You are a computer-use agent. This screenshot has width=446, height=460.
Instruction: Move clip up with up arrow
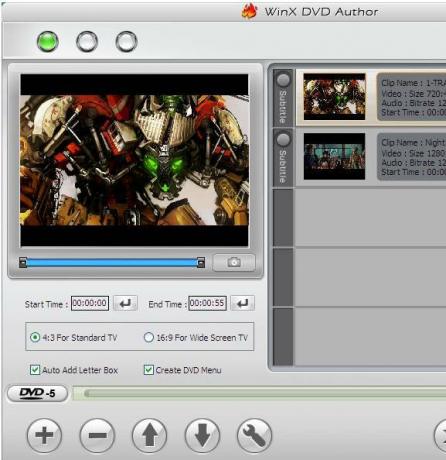(150, 435)
